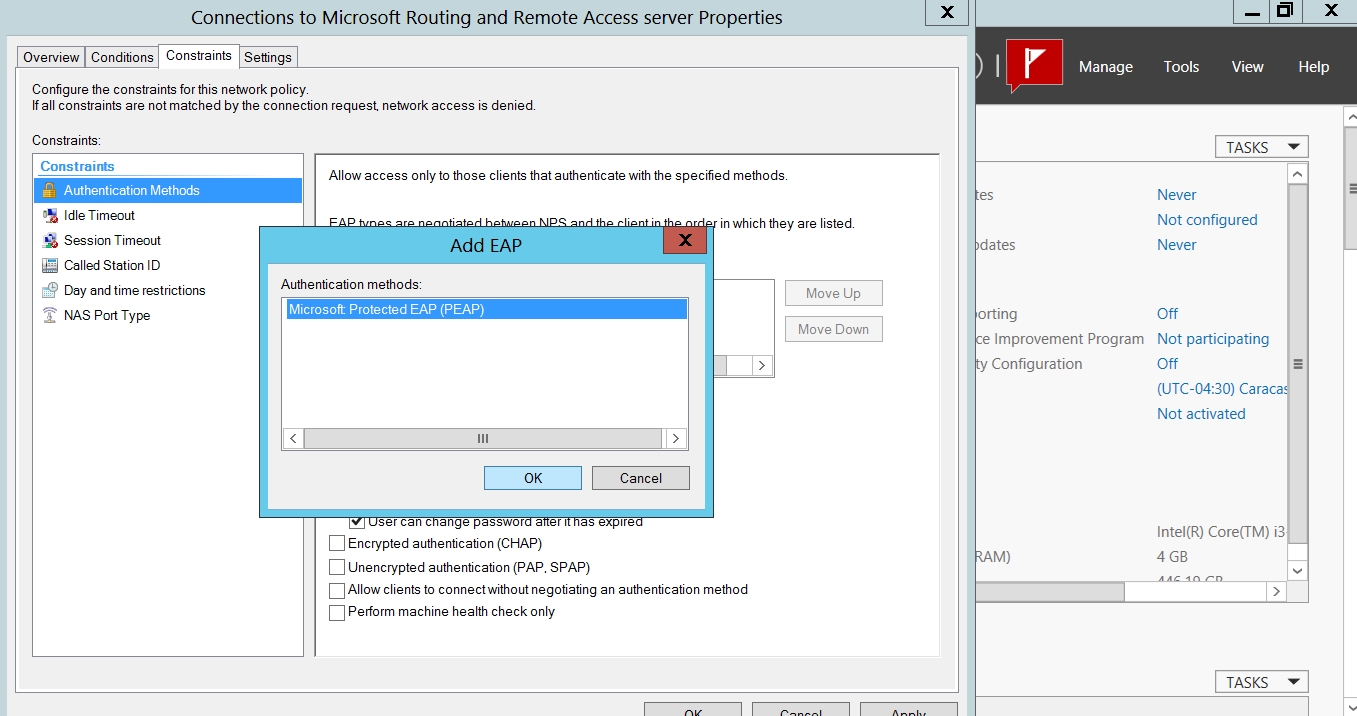Click the Authentication Methods lock icon
Screen dimensions: 1357x716
(49, 190)
